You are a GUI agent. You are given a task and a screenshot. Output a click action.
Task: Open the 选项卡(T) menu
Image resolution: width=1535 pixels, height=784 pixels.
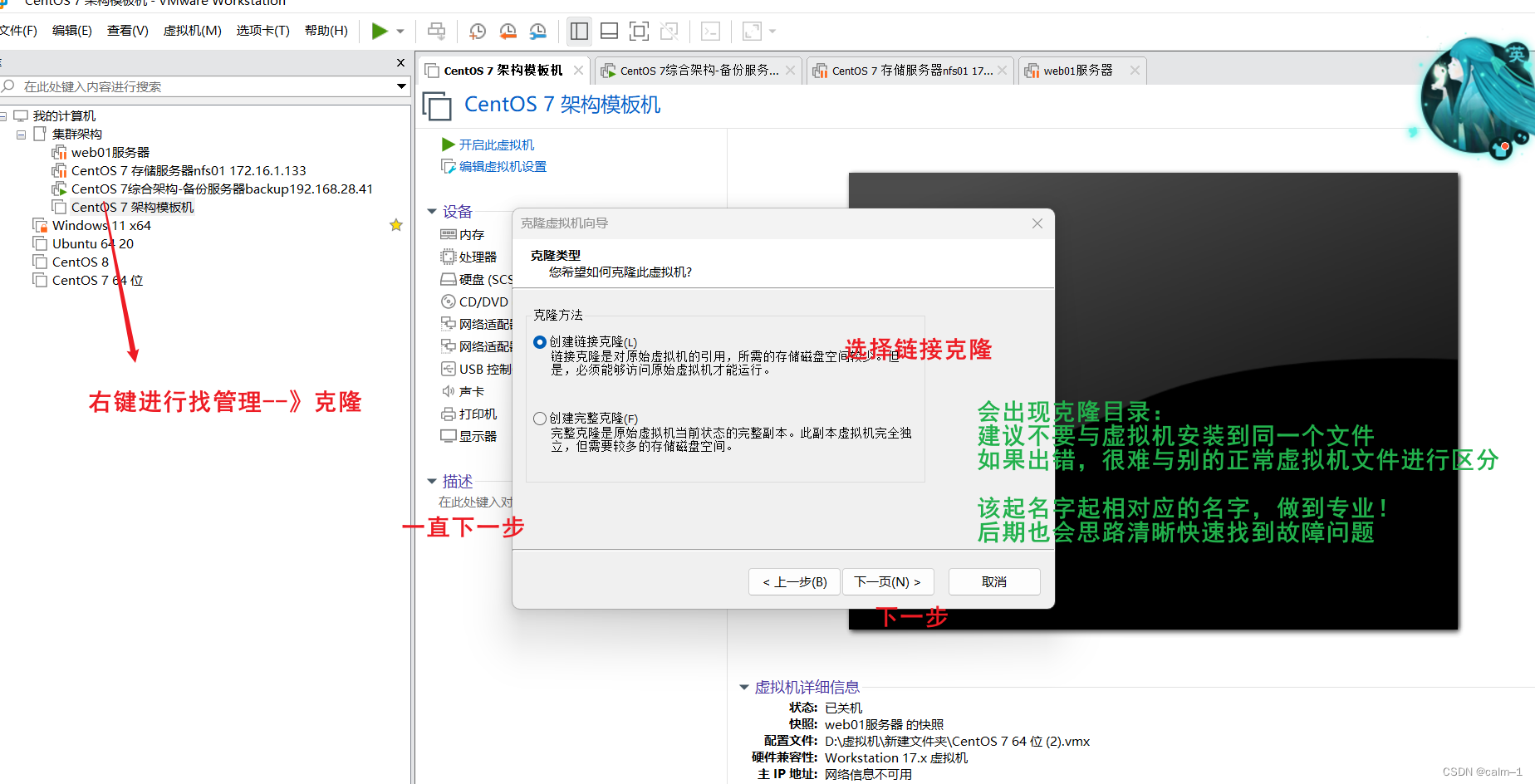(263, 31)
